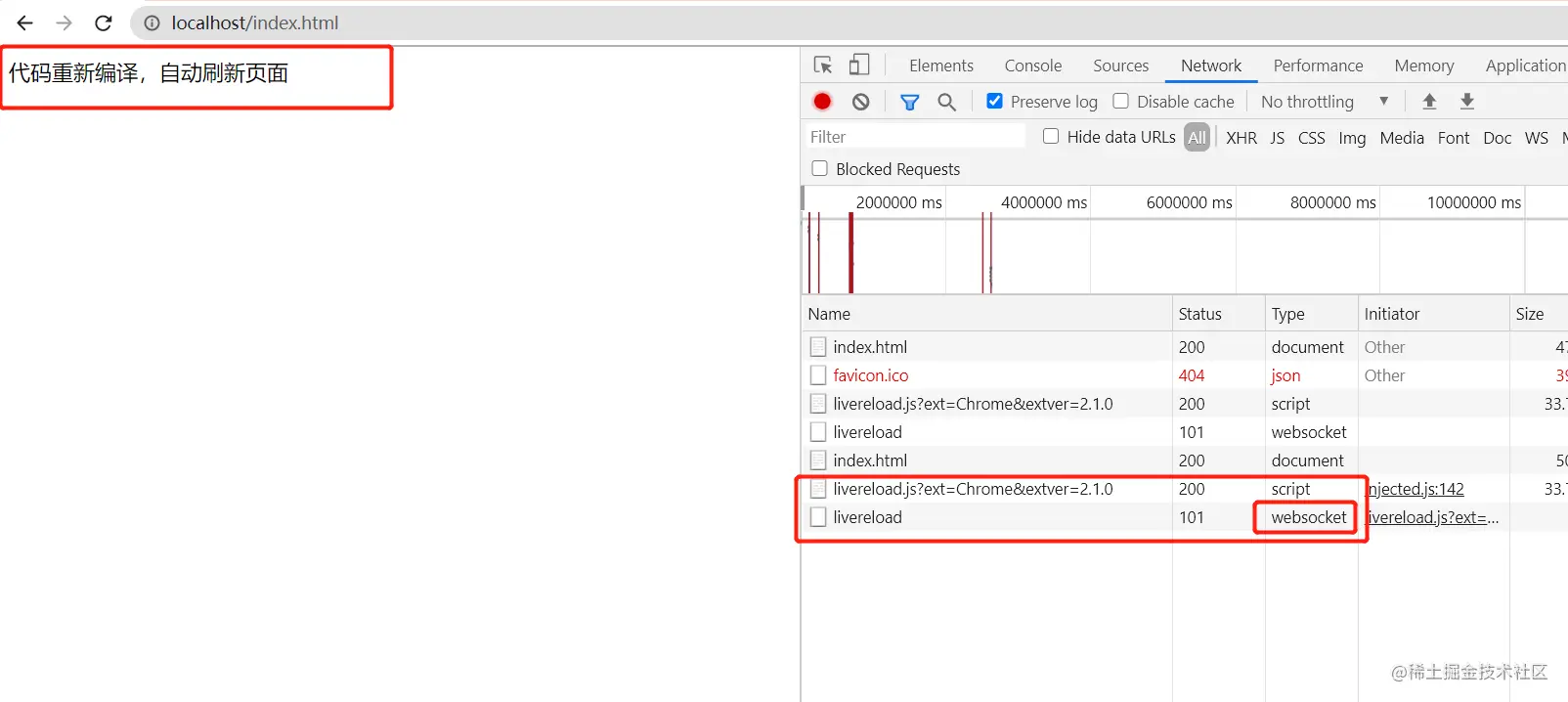Image resolution: width=1568 pixels, height=702 pixels.
Task: Select the Network tab
Action: (1211, 66)
